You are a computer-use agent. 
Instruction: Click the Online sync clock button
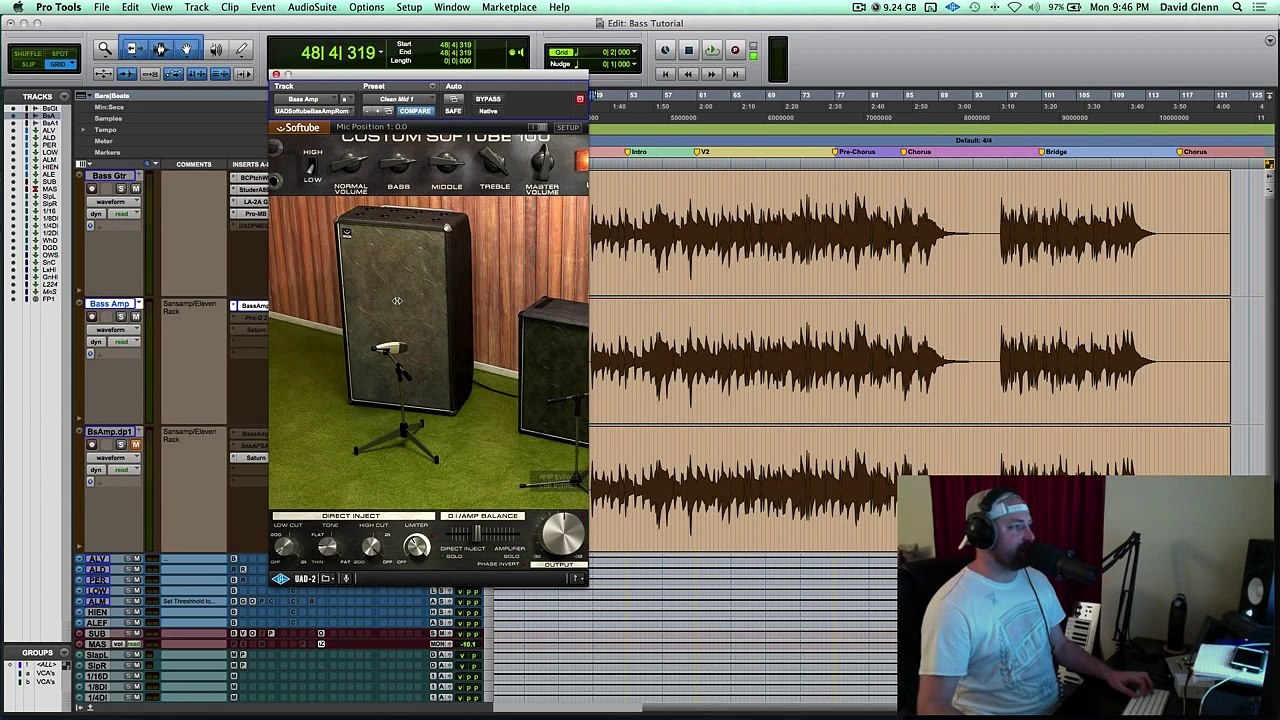pyautogui.click(x=665, y=50)
